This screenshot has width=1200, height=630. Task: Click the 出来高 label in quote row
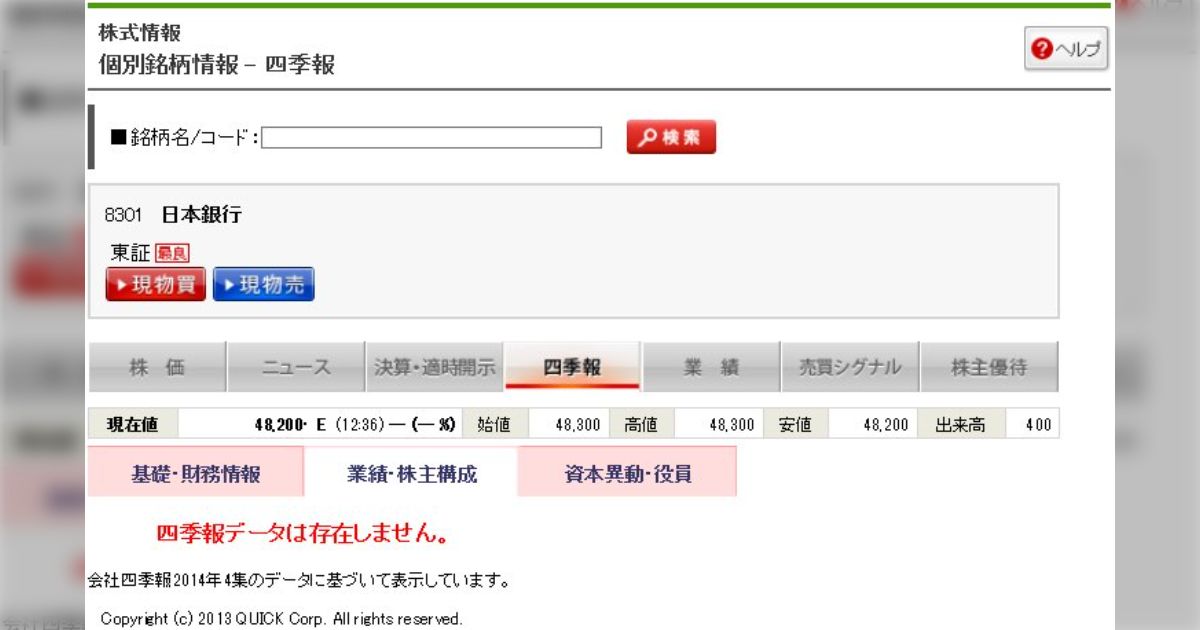959,425
